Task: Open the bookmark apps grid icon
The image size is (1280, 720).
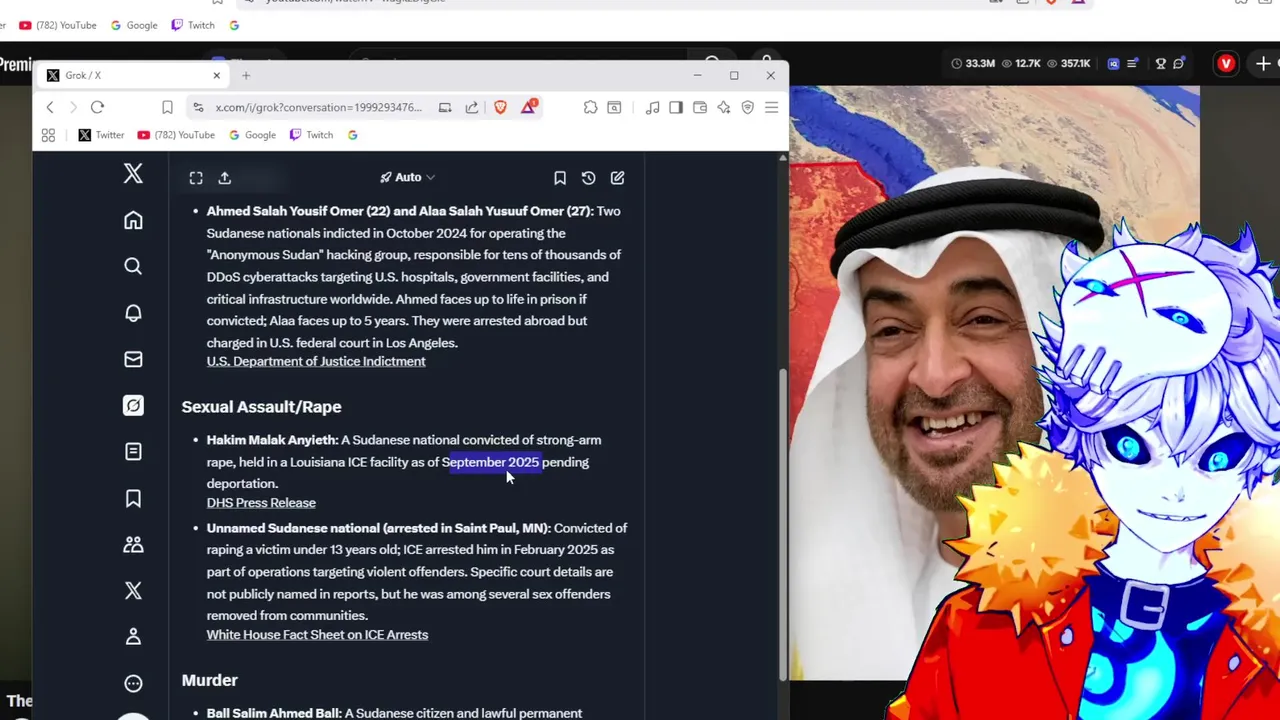Action: [48, 135]
